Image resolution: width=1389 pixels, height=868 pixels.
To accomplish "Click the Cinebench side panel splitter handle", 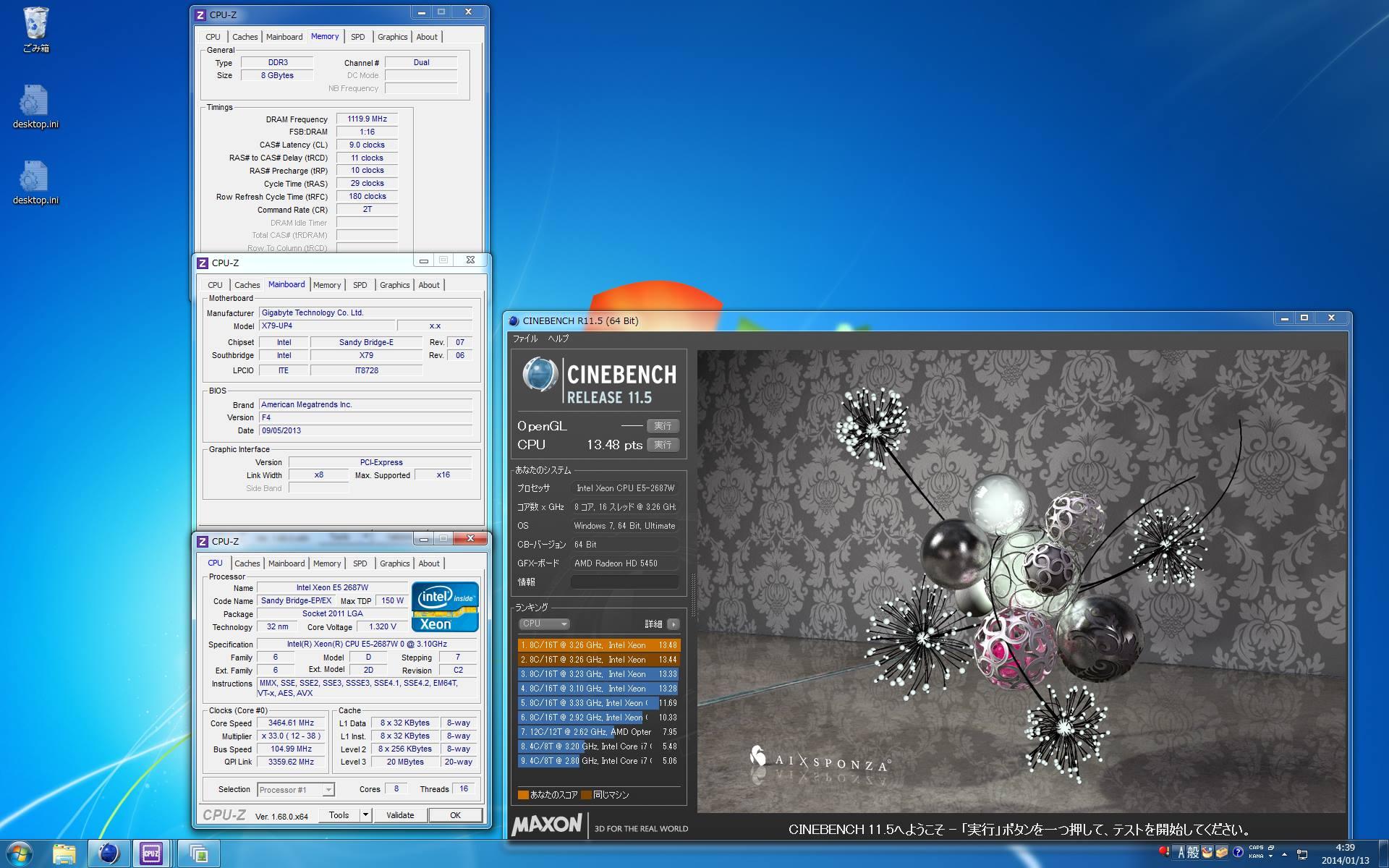I will tap(692, 593).
